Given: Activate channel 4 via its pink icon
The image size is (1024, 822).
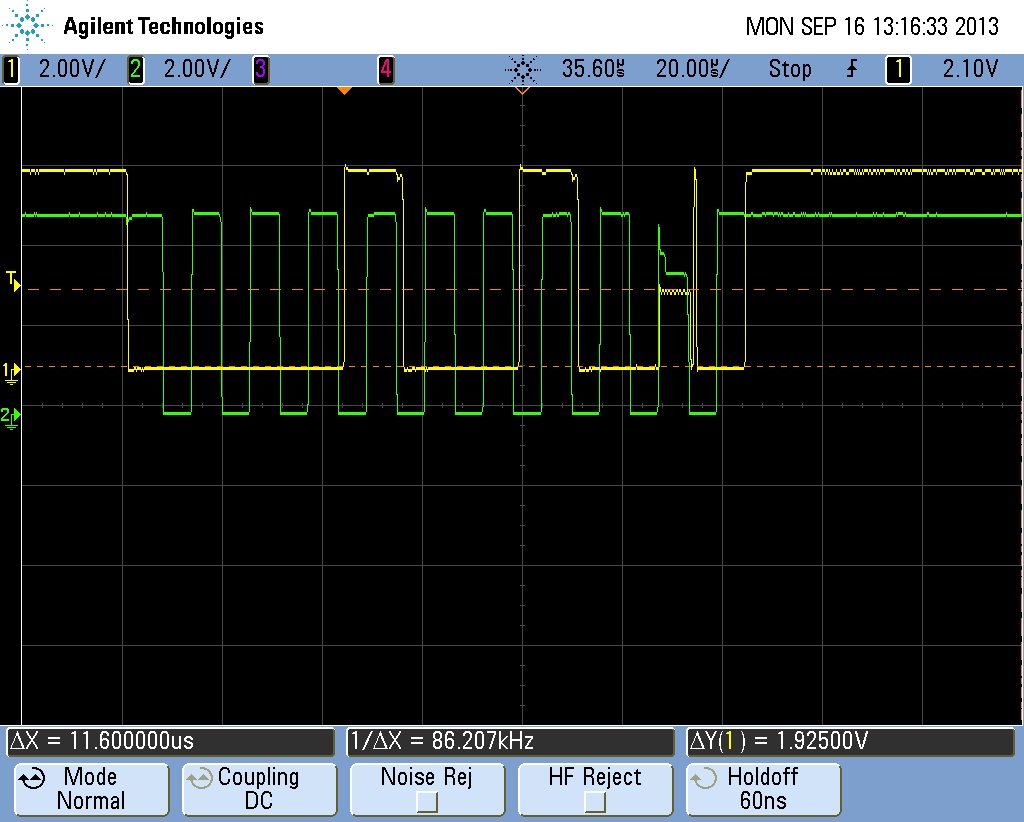Looking at the screenshot, I should (x=385, y=69).
